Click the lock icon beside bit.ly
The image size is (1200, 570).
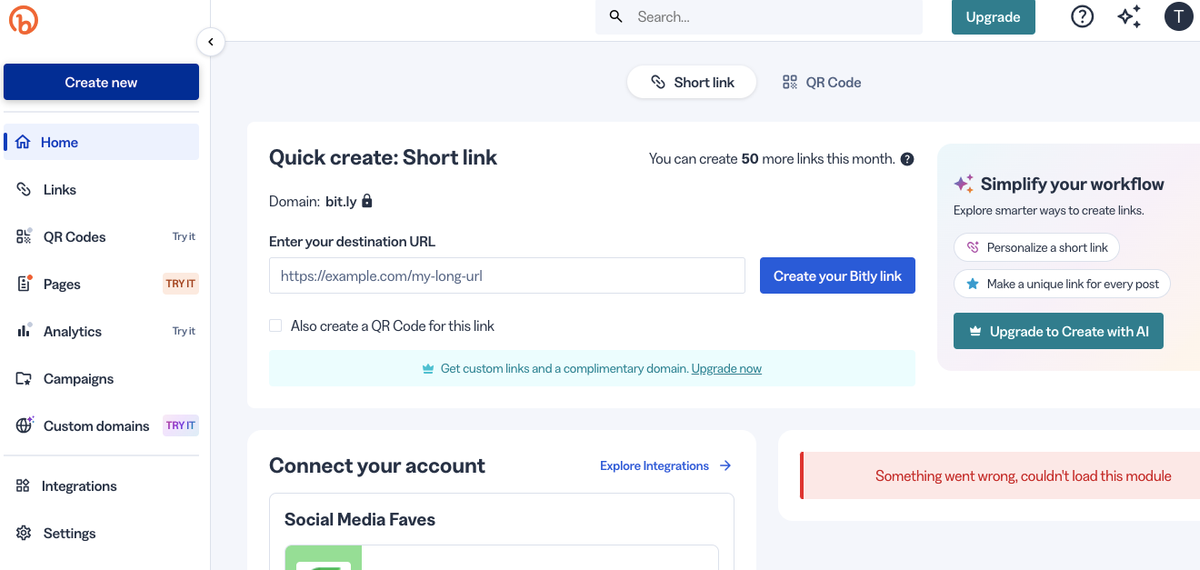(367, 201)
